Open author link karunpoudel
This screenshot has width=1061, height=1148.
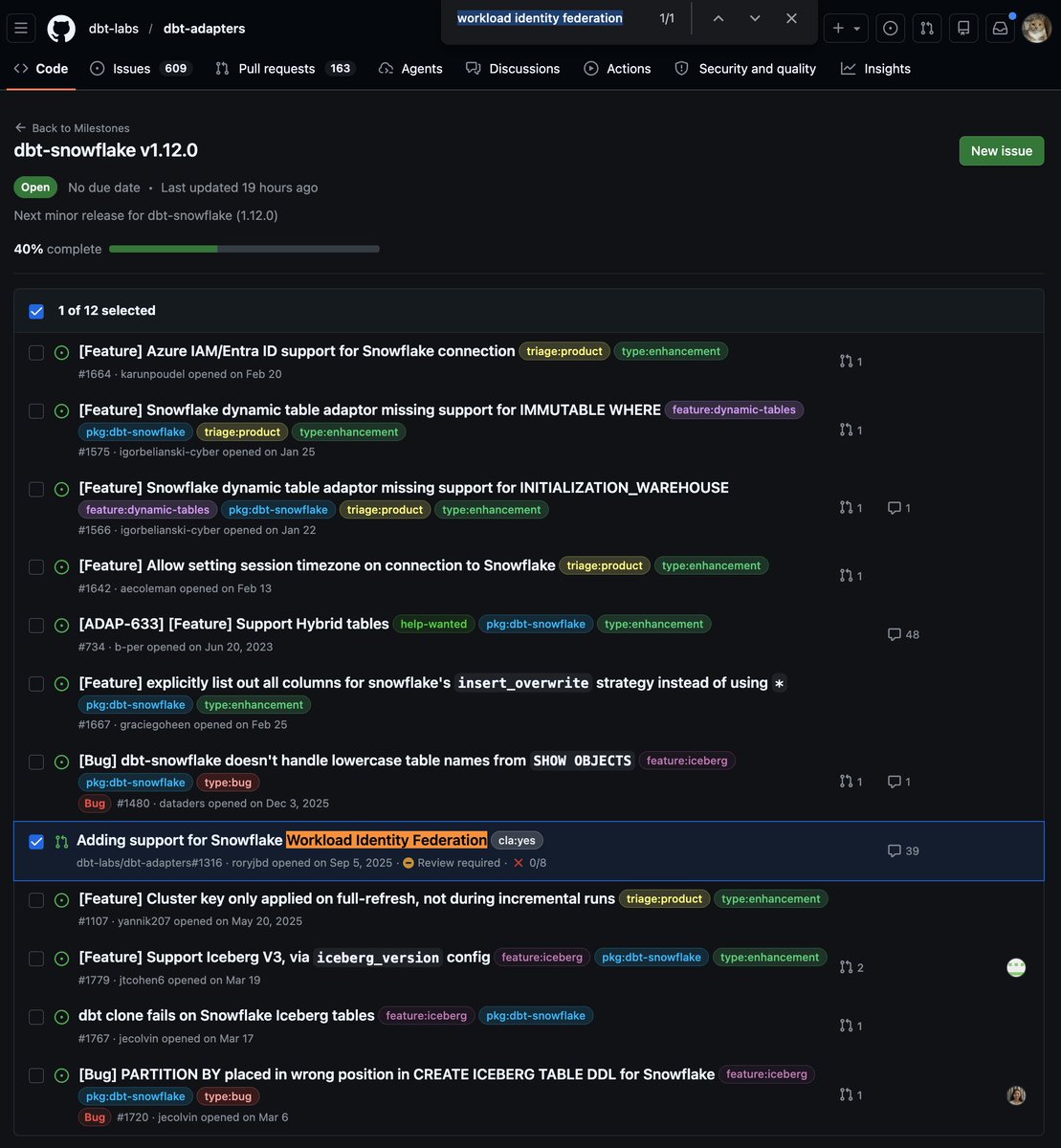pos(153,374)
